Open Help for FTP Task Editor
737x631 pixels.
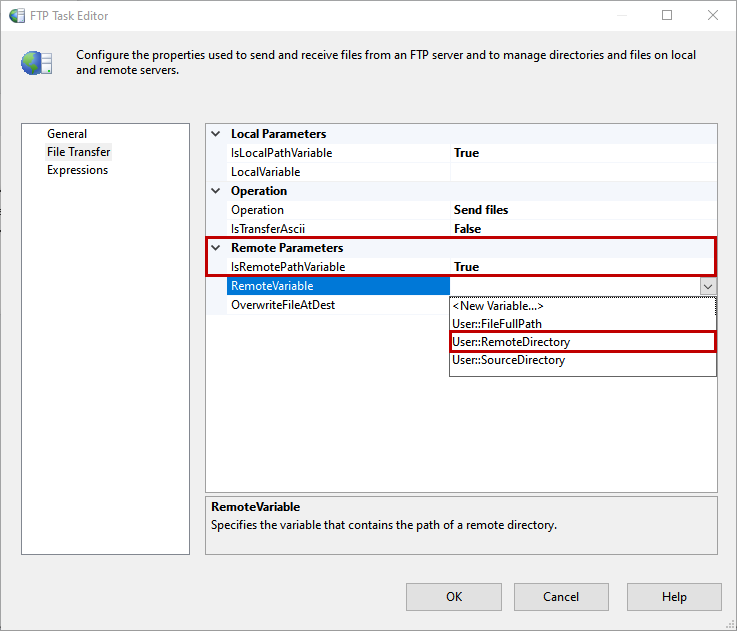tap(674, 597)
